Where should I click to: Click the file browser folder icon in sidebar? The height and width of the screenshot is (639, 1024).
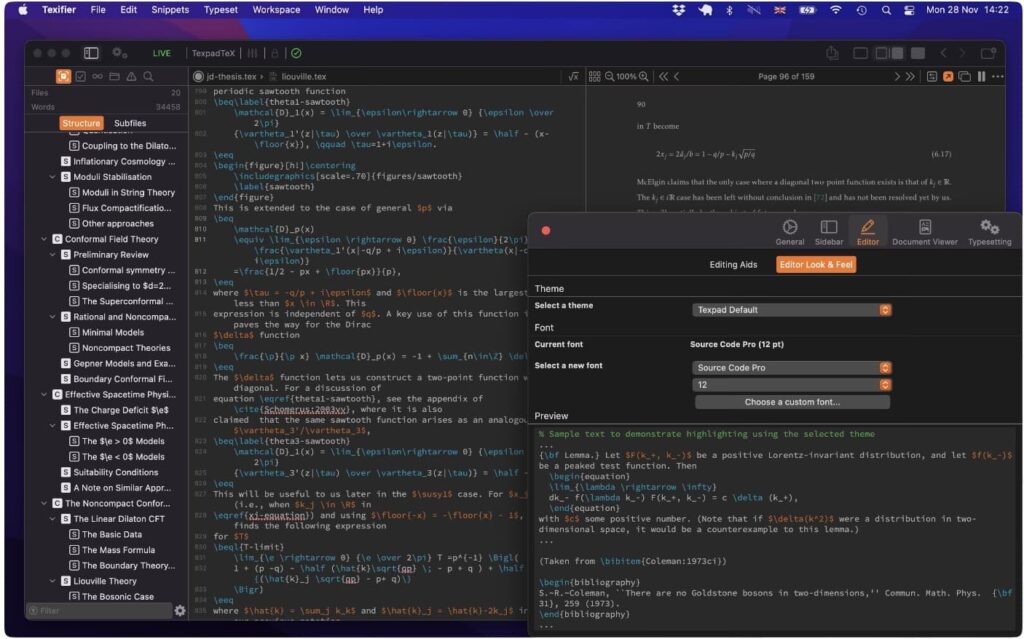click(x=114, y=77)
